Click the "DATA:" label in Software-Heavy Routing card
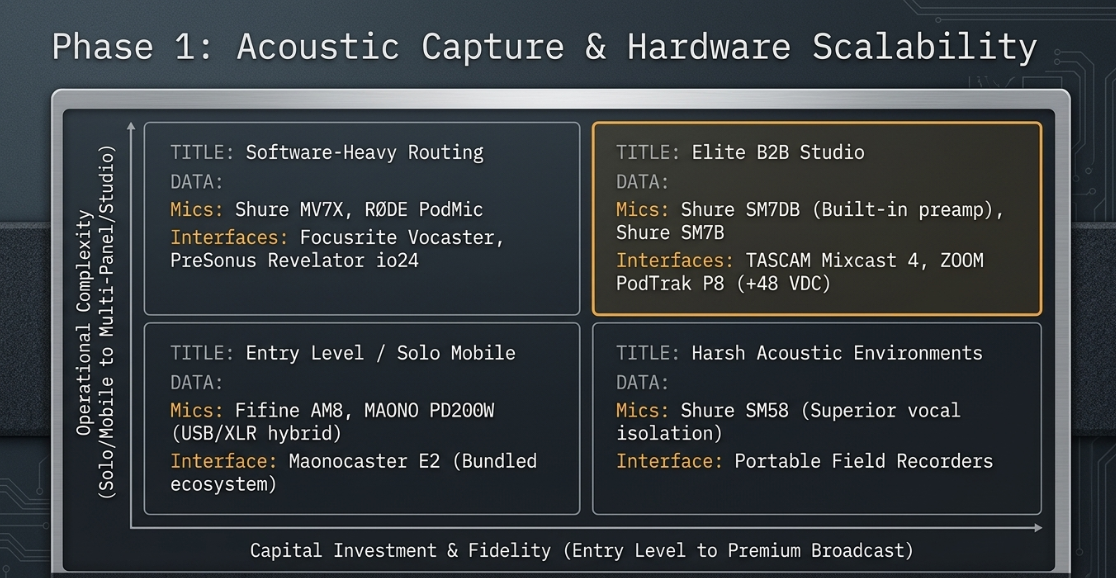This screenshot has height=578, width=1116. 196,182
